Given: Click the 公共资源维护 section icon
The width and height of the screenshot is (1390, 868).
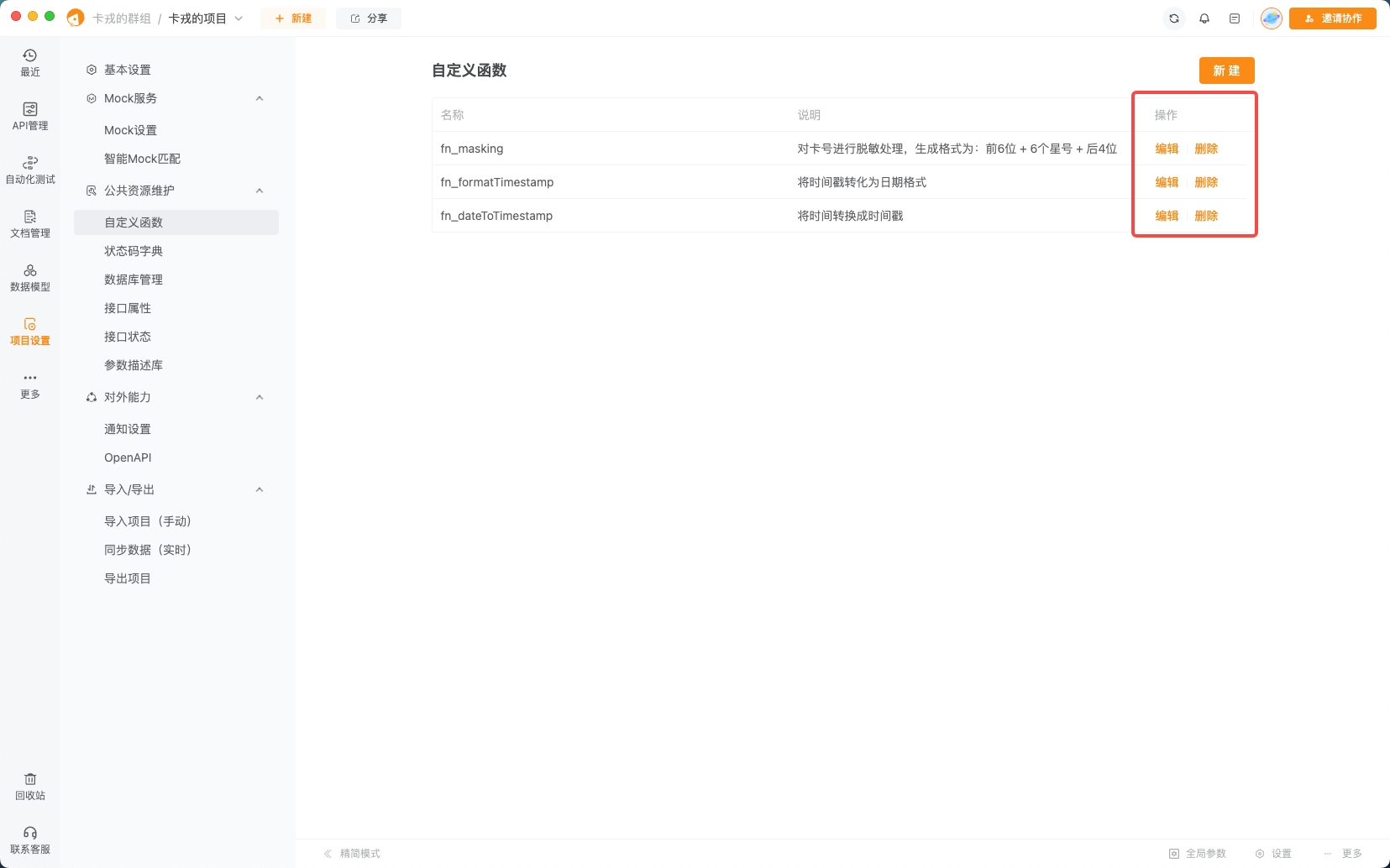Looking at the screenshot, I should point(92,191).
